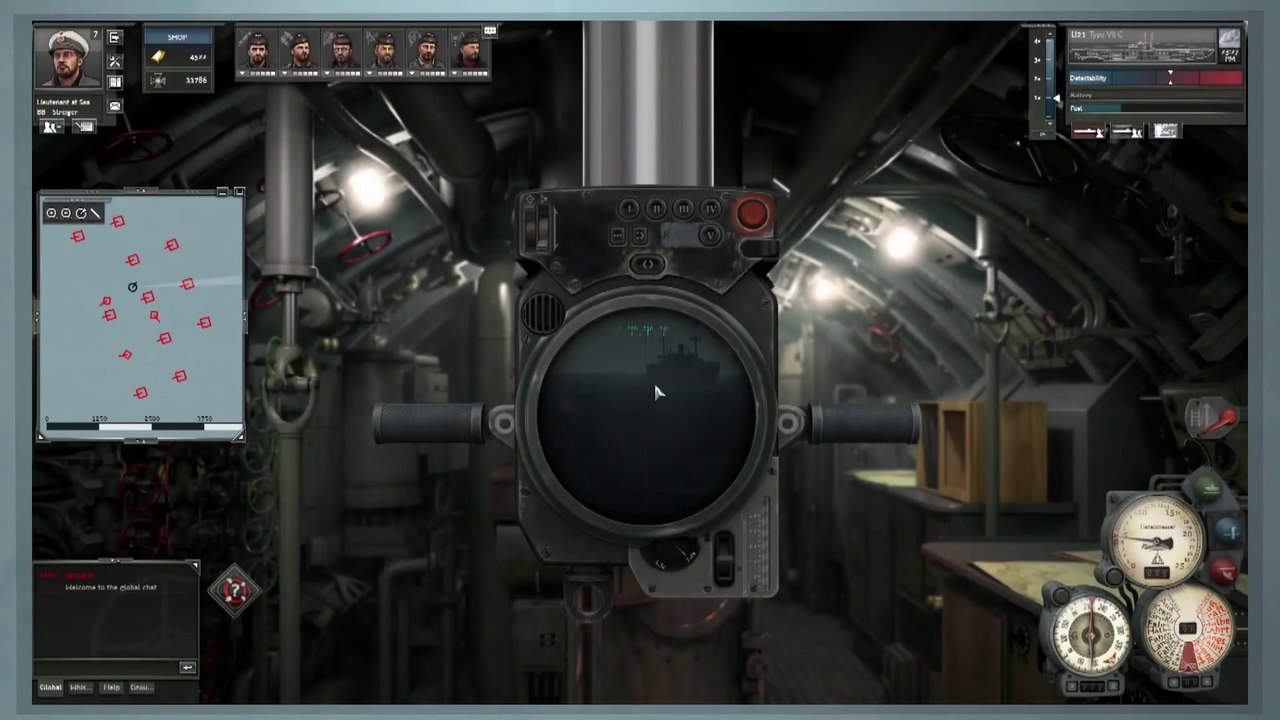Select the map ruler line tool
1280x720 pixels.
(x=96, y=213)
